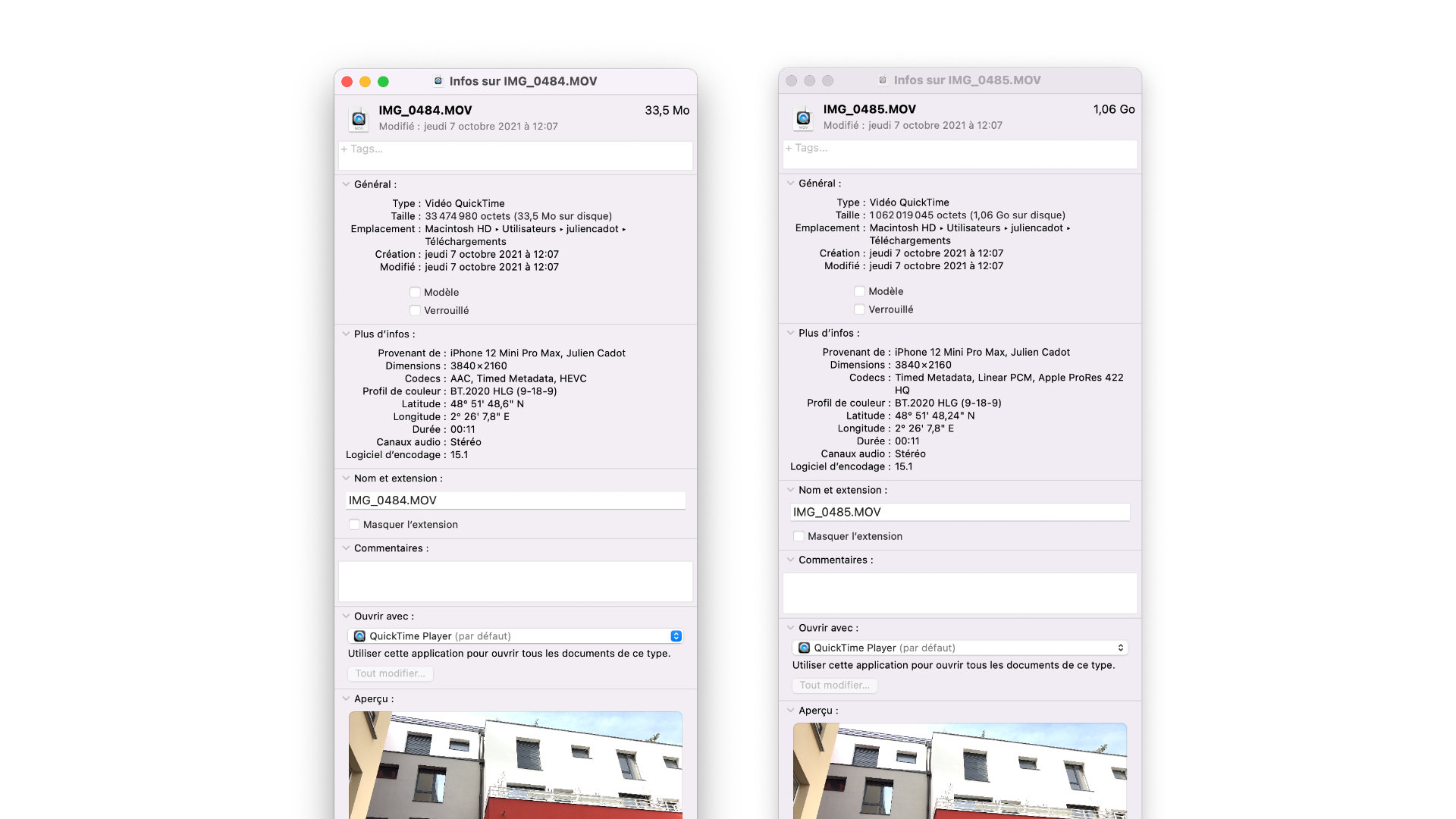Click the IMG_0484.MOV filename text field

[x=516, y=500]
